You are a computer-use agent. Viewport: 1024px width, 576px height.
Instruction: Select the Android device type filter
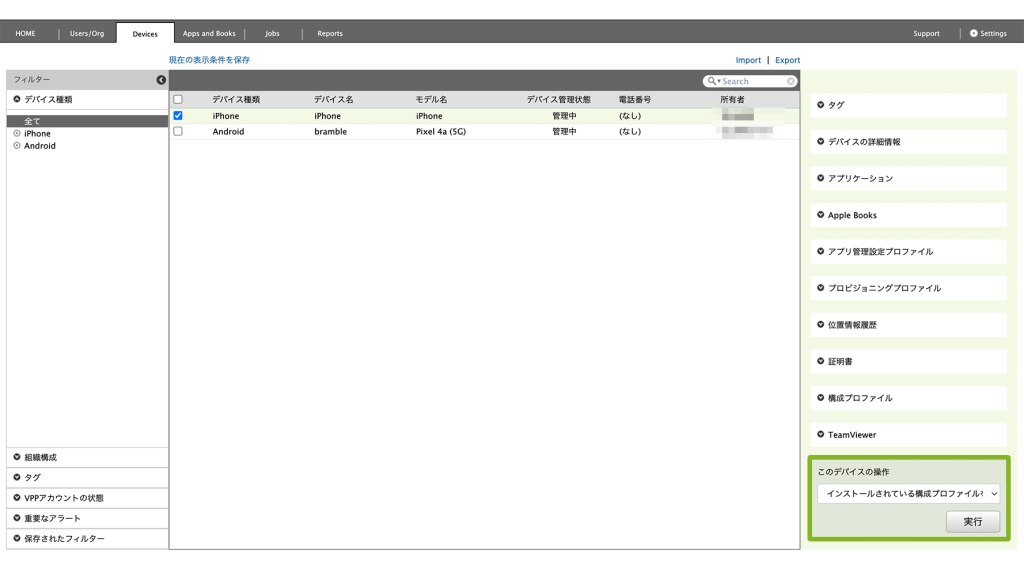[40, 146]
